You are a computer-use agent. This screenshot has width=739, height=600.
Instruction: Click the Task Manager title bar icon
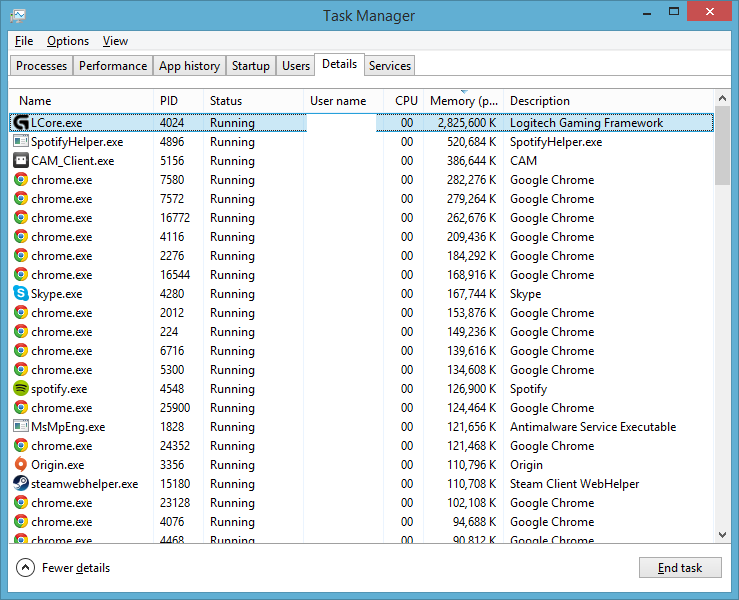pyautogui.click(x=17, y=15)
